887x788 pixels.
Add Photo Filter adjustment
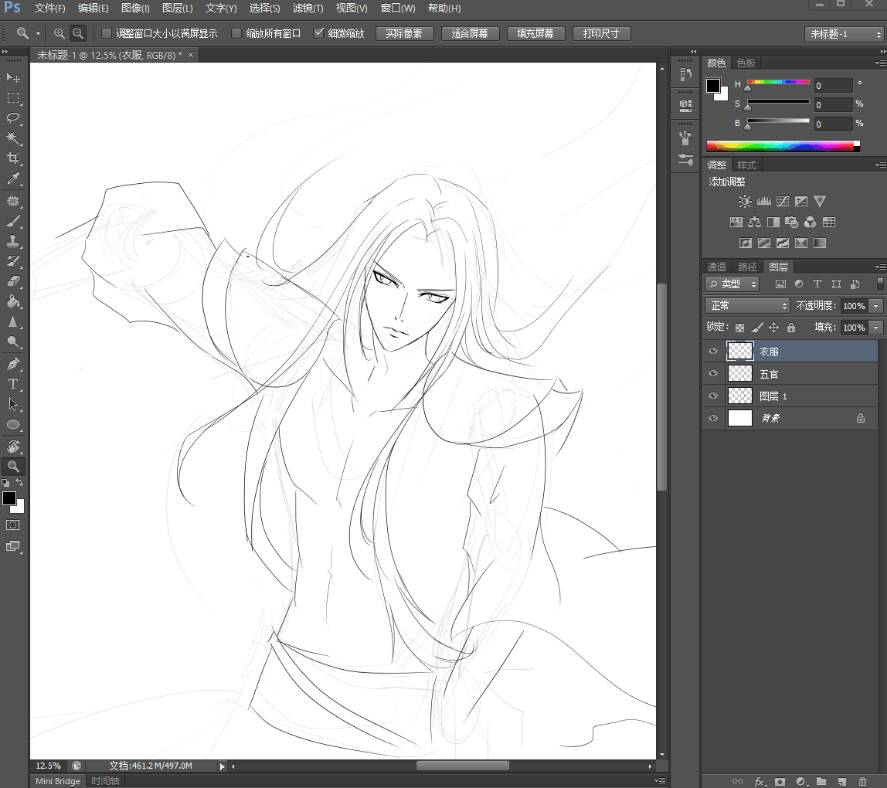[791, 222]
